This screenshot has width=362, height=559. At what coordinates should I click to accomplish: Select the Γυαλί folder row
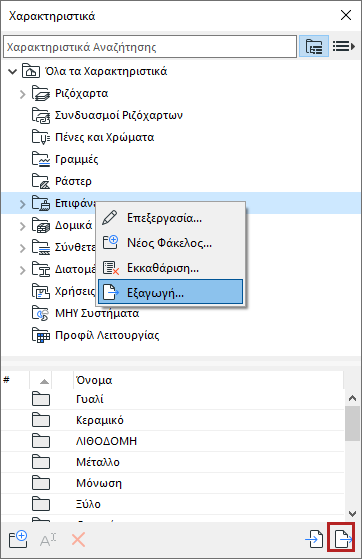click(173, 399)
